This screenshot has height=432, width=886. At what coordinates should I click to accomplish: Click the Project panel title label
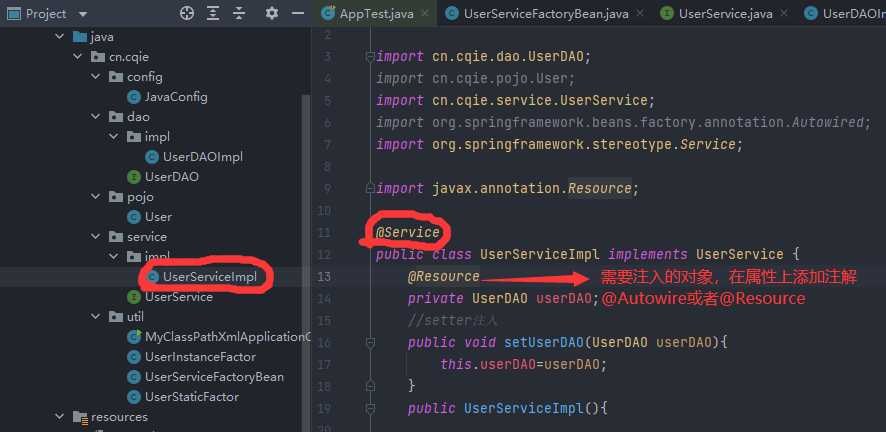46,14
